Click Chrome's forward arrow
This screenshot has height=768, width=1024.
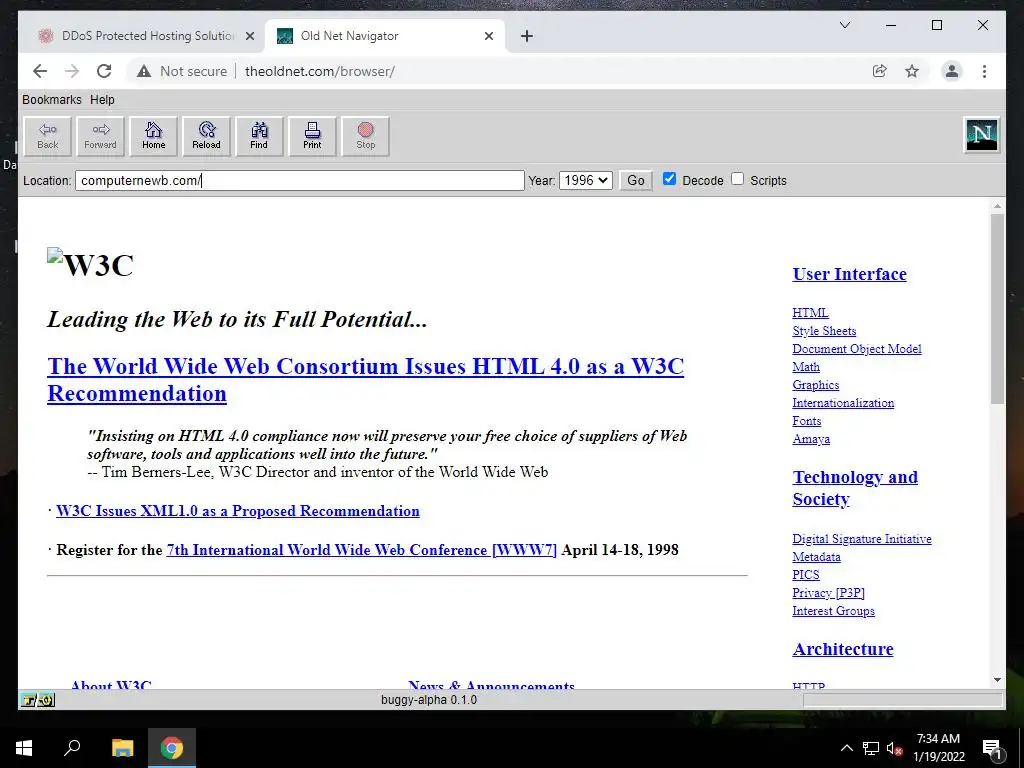click(x=72, y=71)
